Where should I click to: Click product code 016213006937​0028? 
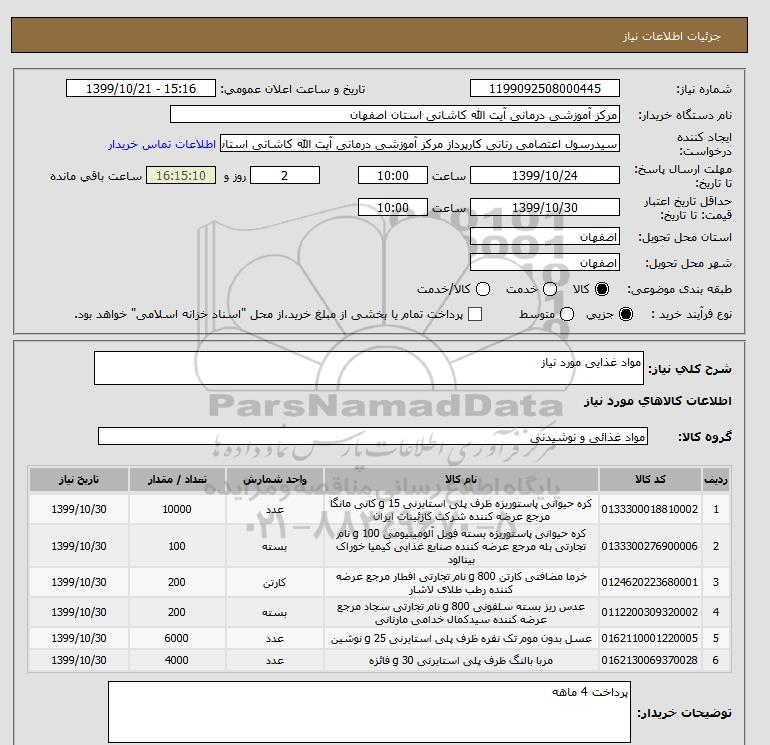(650, 660)
